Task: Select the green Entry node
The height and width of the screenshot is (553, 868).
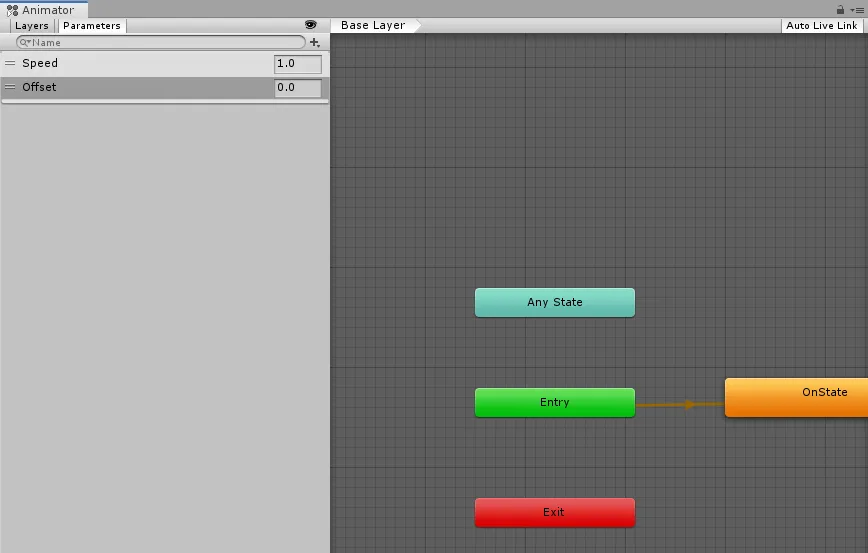Action: pos(555,402)
